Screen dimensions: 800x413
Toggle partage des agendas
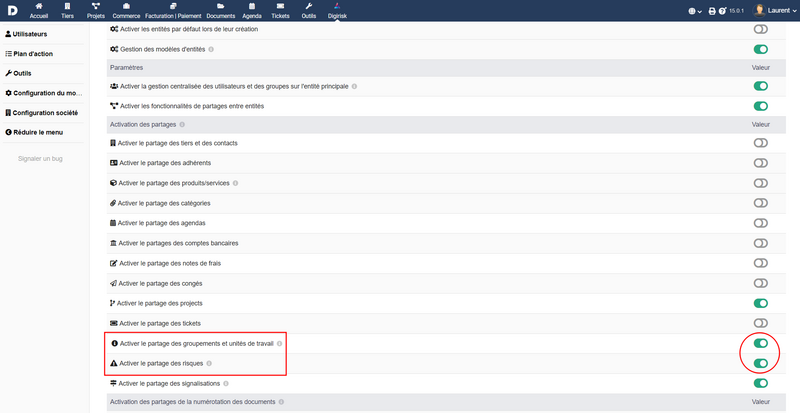760,223
